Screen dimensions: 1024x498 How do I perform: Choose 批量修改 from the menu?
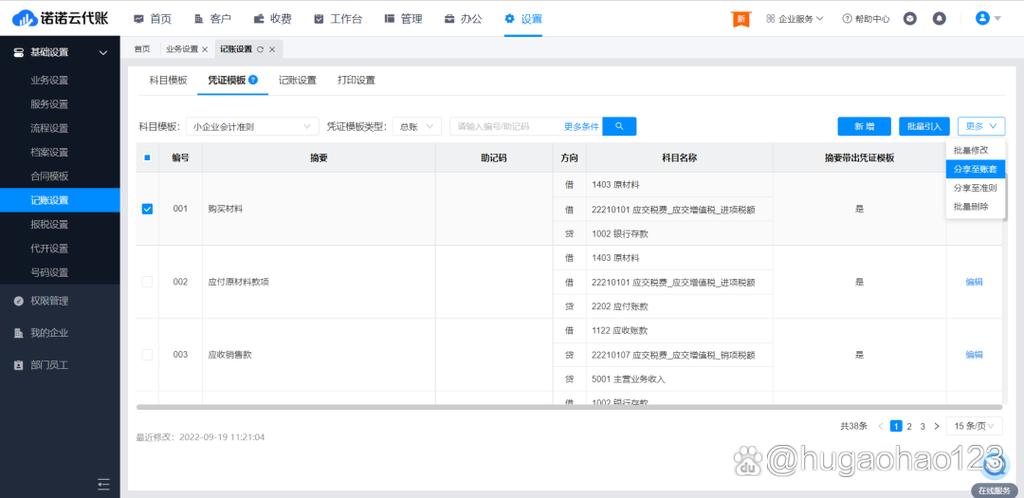[x=975, y=150]
